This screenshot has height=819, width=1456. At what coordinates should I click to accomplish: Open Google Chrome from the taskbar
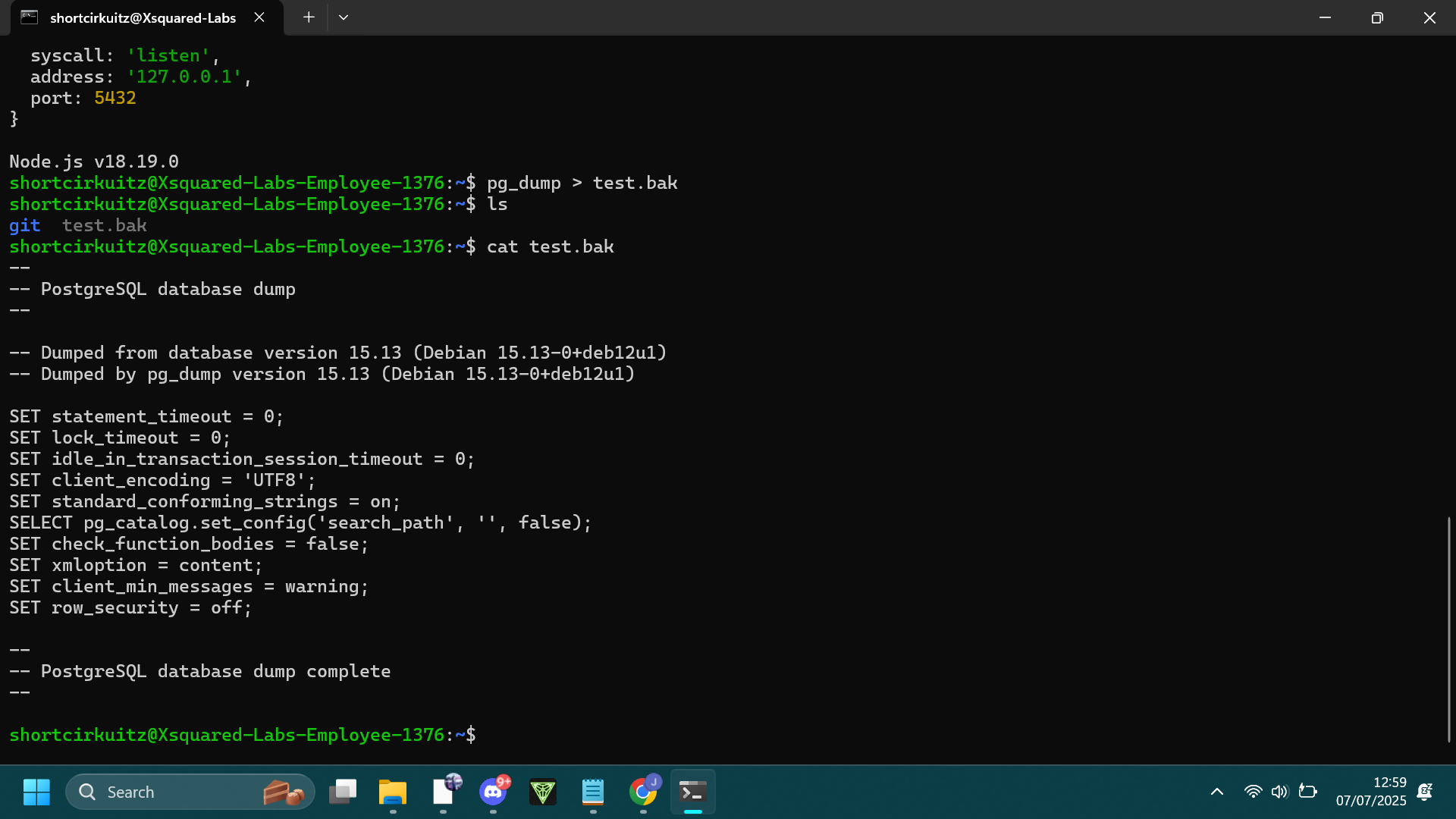pos(643,792)
